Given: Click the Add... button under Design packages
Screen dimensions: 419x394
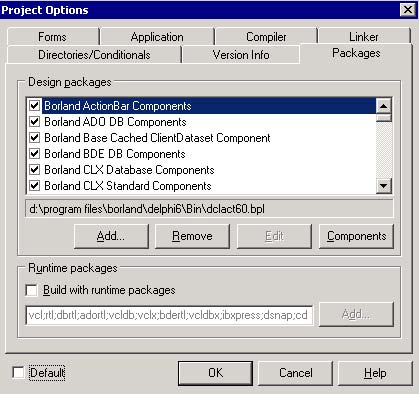Looking at the screenshot, I should (x=111, y=236).
